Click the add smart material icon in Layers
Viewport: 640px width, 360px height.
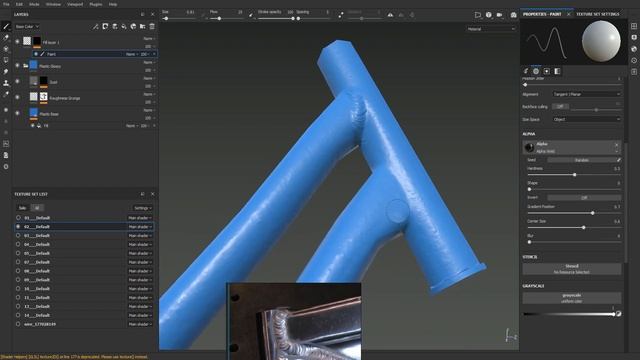[x=133, y=27]
